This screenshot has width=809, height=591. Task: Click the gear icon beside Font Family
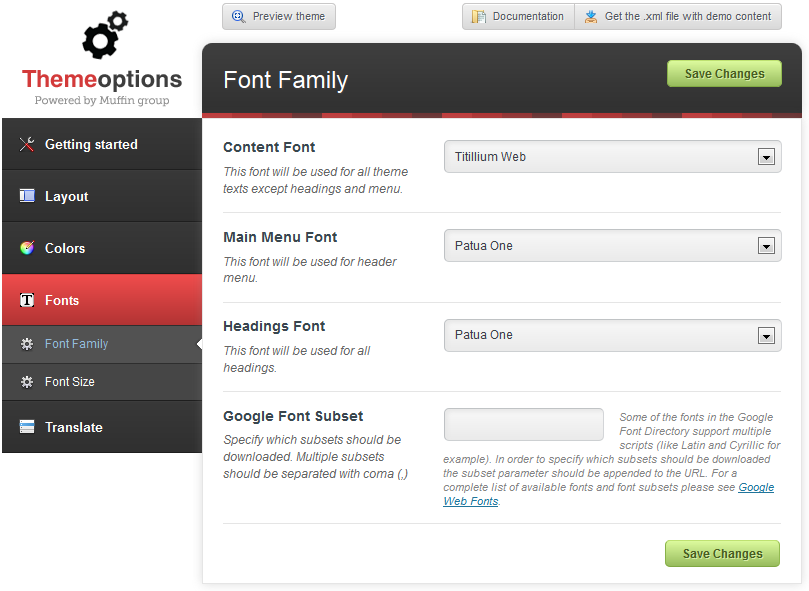(x=27, y=344)
